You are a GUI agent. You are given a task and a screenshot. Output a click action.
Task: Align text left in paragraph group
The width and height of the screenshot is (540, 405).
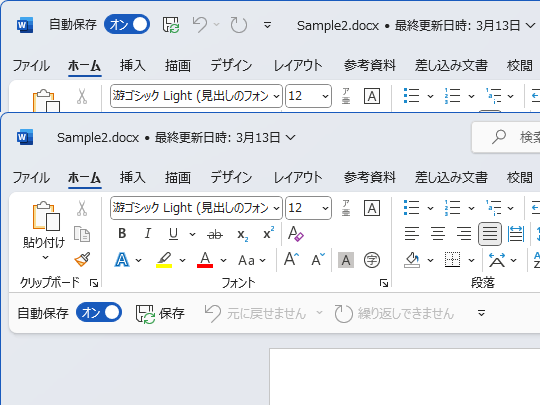[412, 234]
